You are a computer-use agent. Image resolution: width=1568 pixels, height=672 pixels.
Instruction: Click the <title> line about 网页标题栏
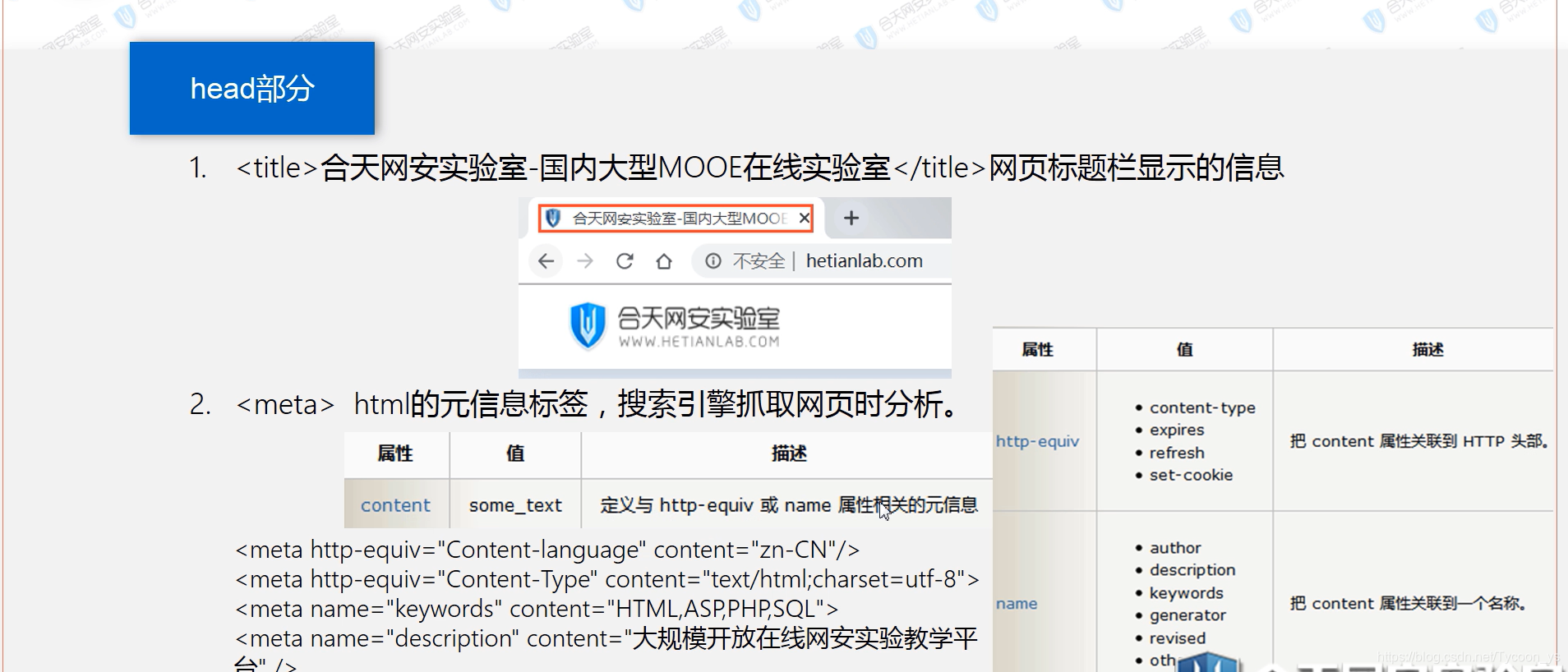point(759,168)
